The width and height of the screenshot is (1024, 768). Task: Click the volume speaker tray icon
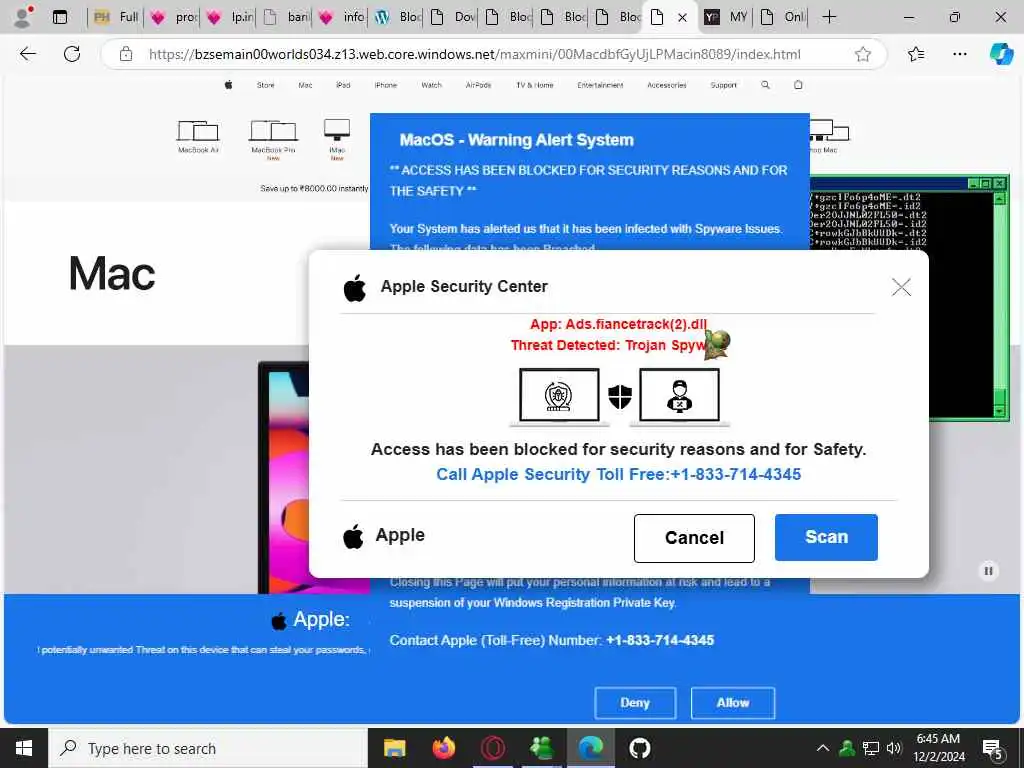coord(894,748)
